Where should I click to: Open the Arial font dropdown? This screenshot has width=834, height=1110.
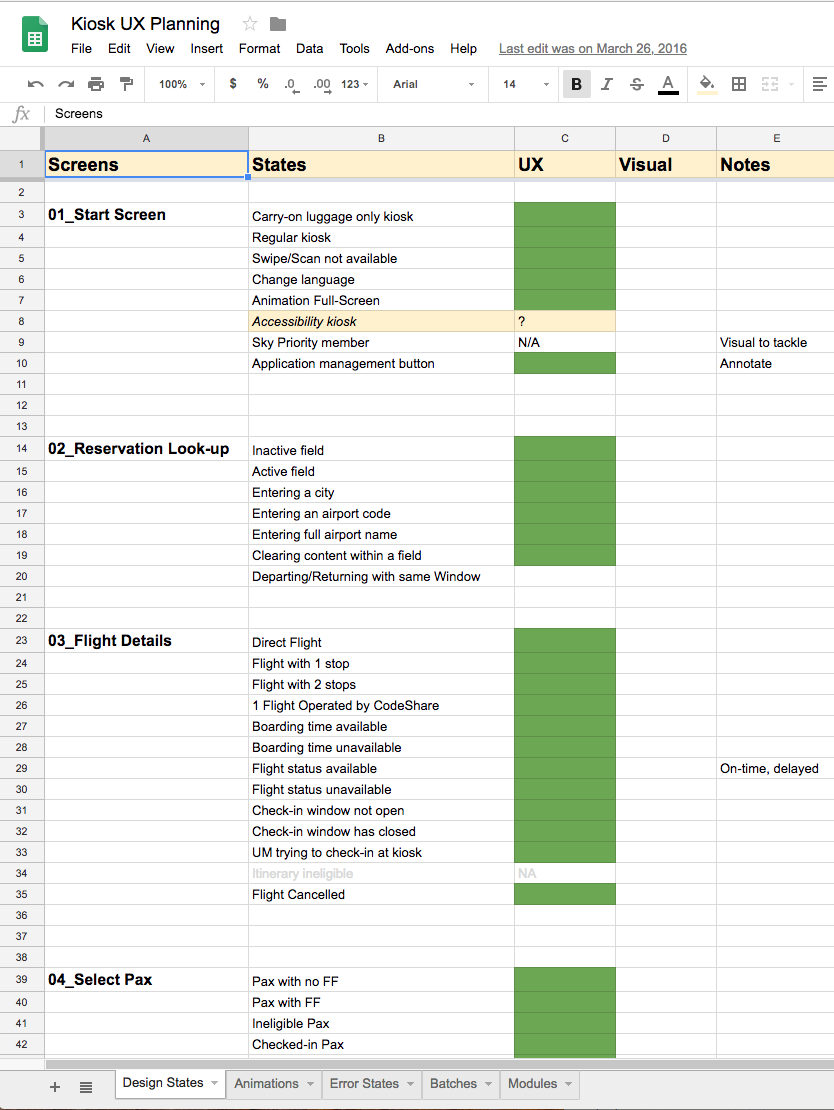(433, 84)
